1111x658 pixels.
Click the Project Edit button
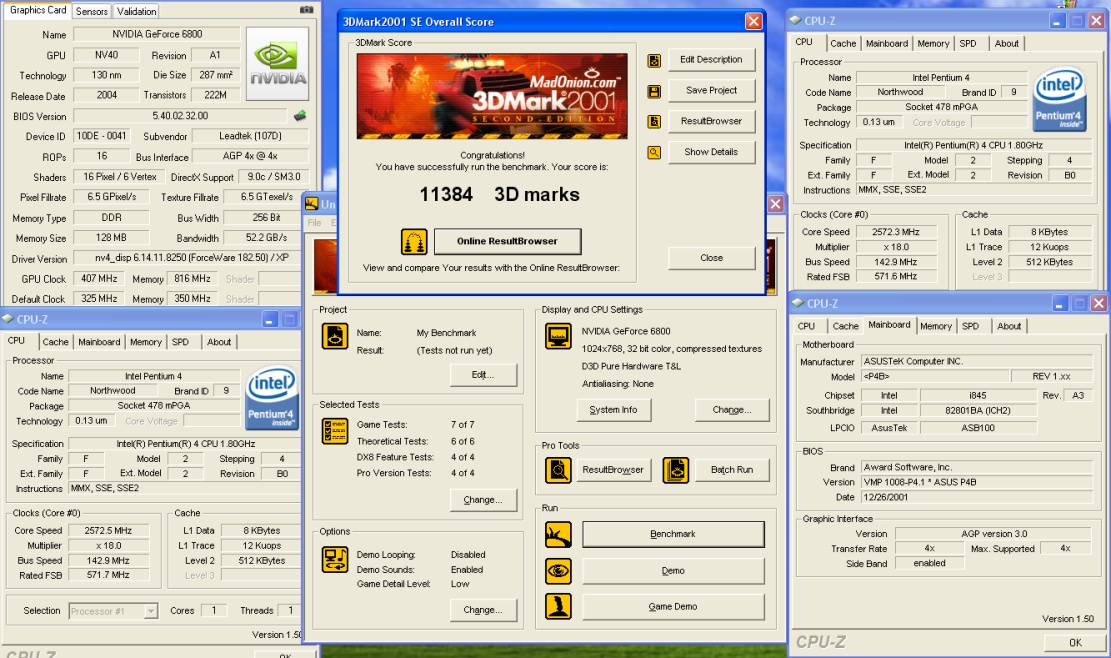point(483,375)
